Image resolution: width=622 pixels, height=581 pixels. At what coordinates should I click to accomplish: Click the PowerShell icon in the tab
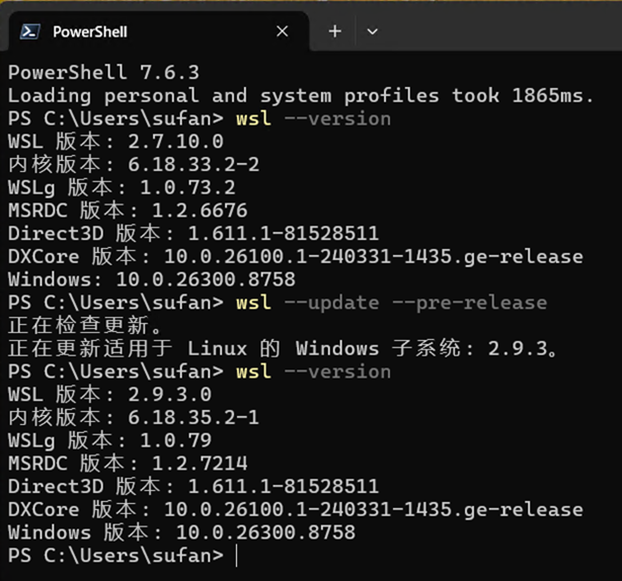coord(30,32)
